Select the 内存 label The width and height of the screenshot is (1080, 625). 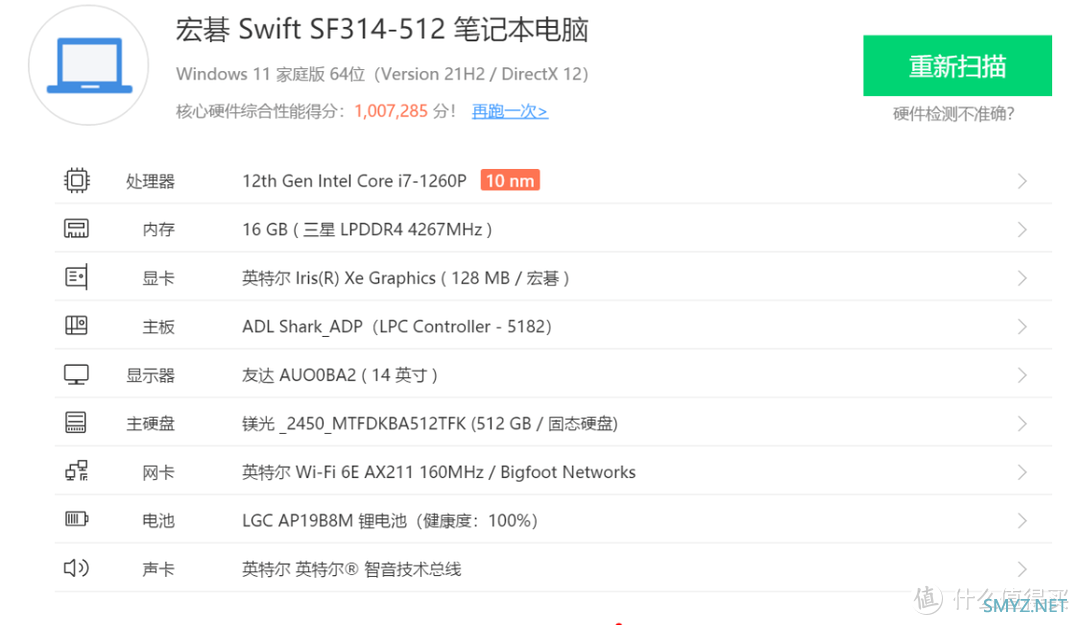[158, 229]
